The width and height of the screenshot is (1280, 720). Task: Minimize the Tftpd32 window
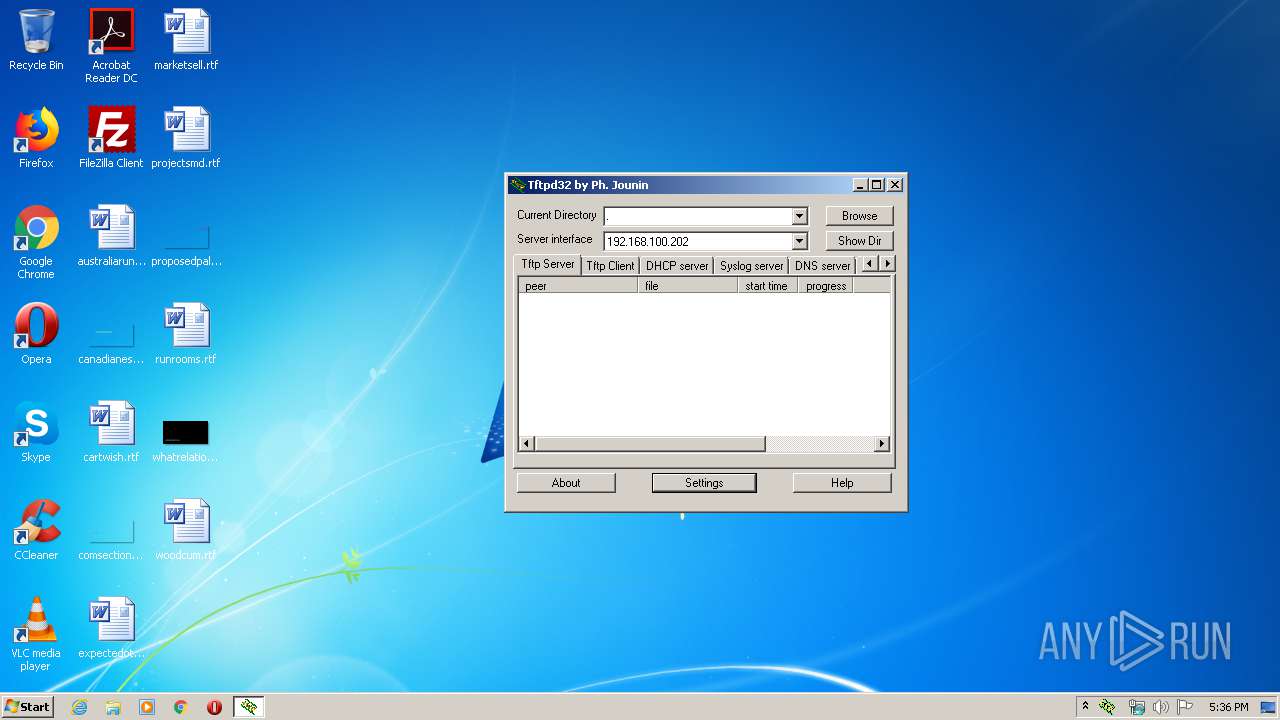pos(860,185)
